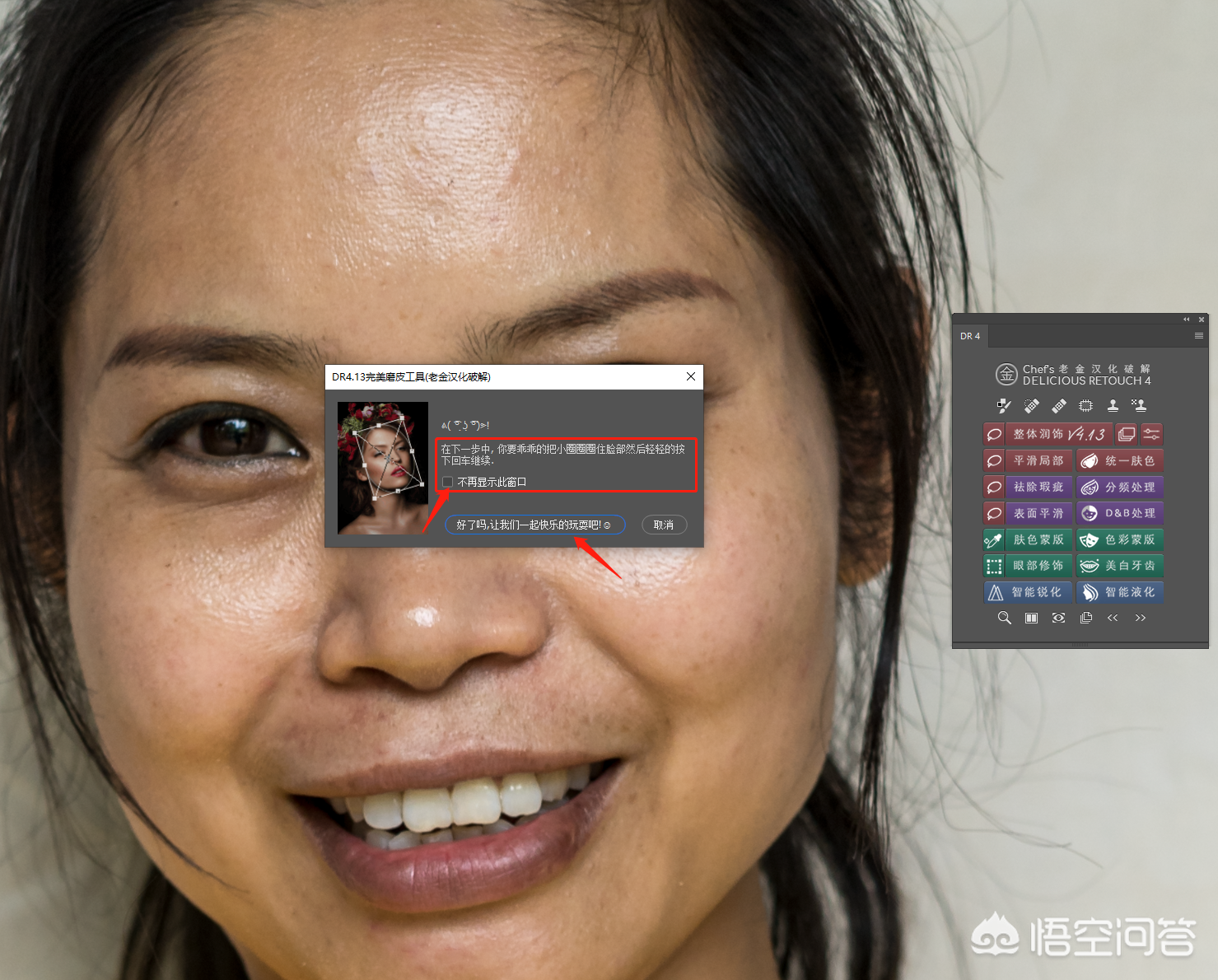1218x980 pixels.
Task: Select the plain healing brush bandage icon
Action: coord(1059,405)
